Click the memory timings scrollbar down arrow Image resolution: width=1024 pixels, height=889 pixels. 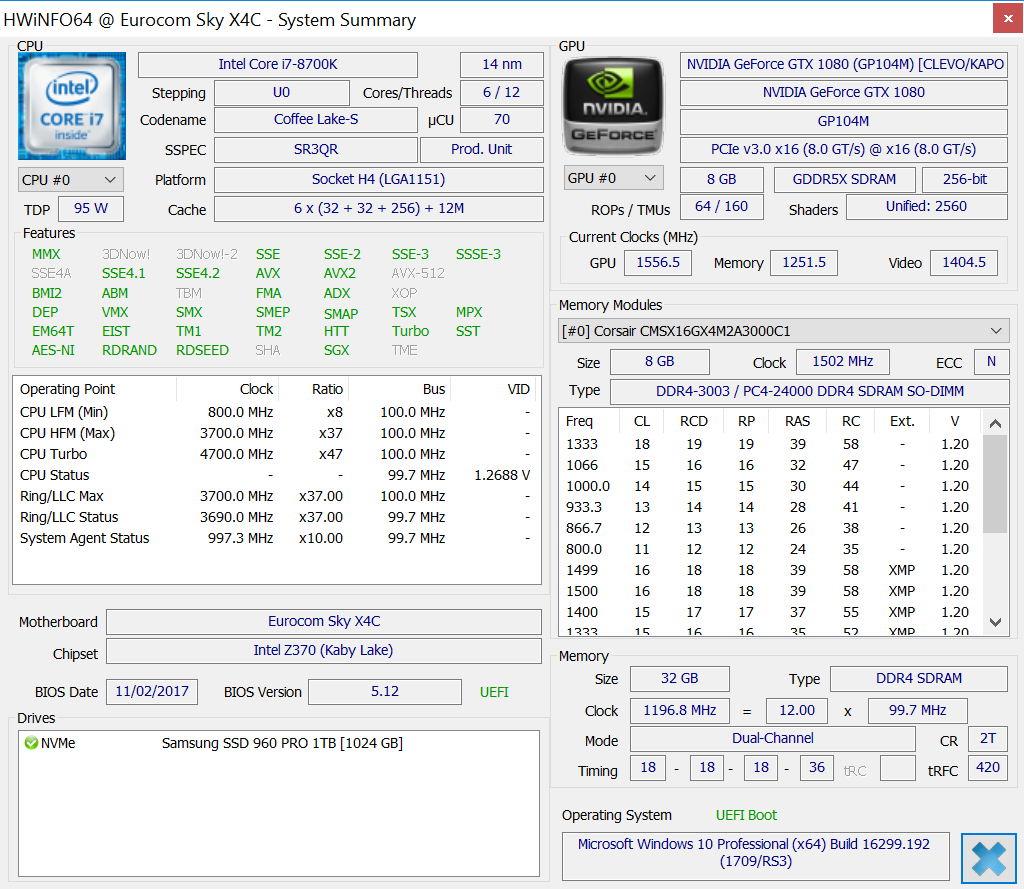click(995, 622)
